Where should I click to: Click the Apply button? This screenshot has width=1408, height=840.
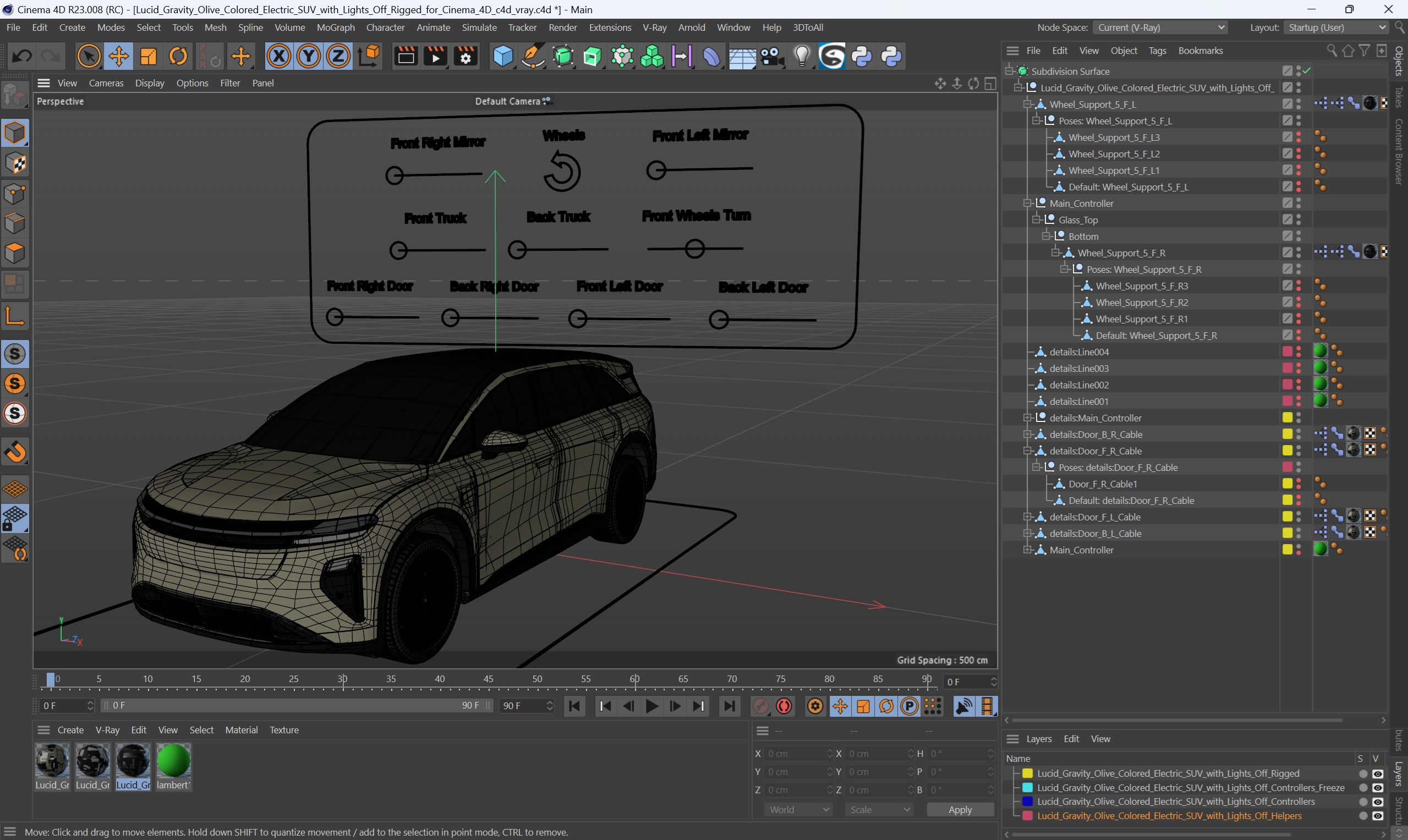click(x=960, y=810)
